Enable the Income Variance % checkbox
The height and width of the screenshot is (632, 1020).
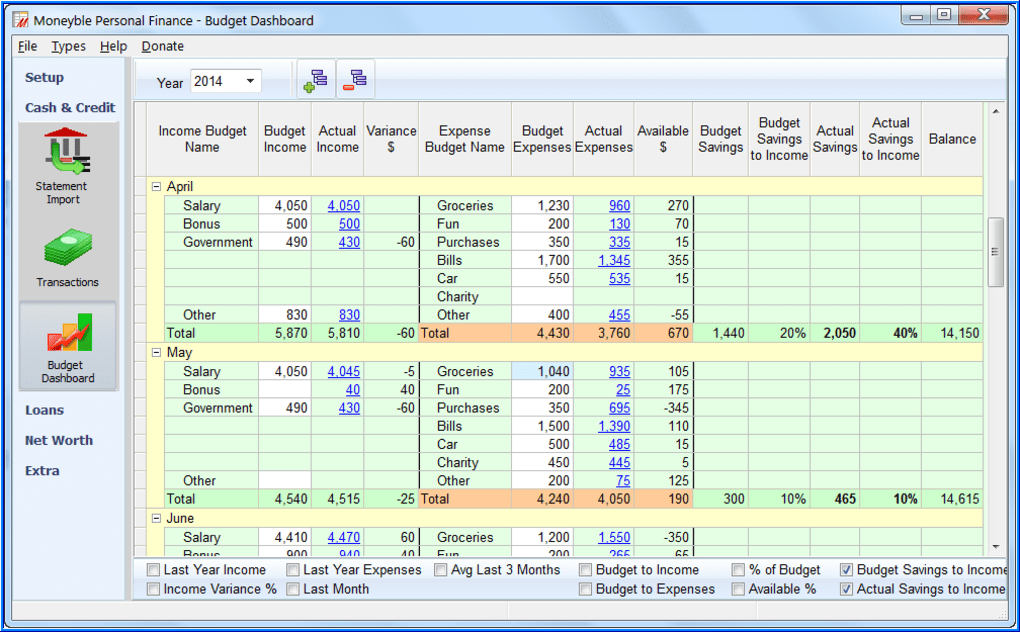[x=153, y=589]
